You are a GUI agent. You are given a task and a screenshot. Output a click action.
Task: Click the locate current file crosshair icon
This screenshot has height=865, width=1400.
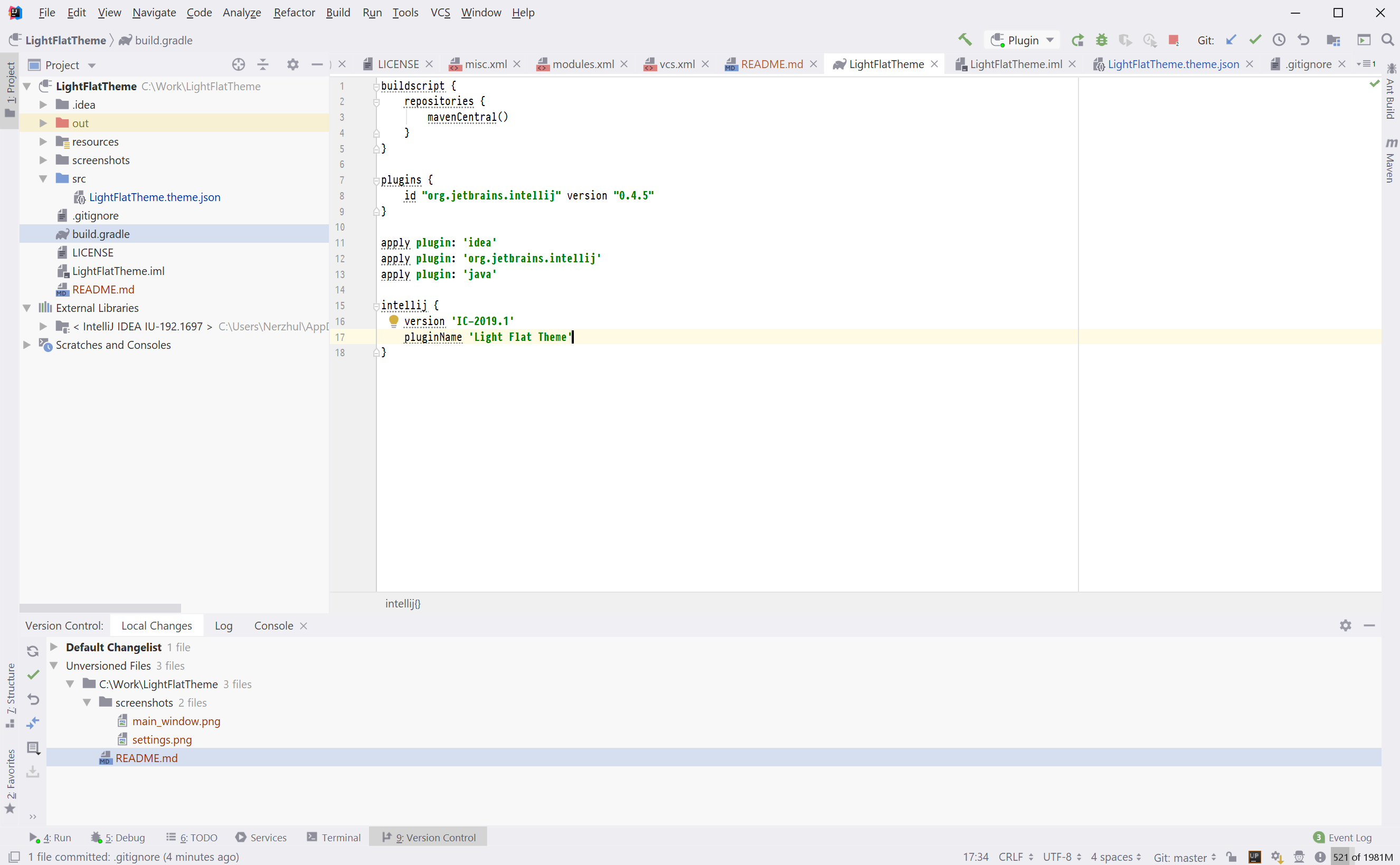pyautogui.click(x=239, y=64)
